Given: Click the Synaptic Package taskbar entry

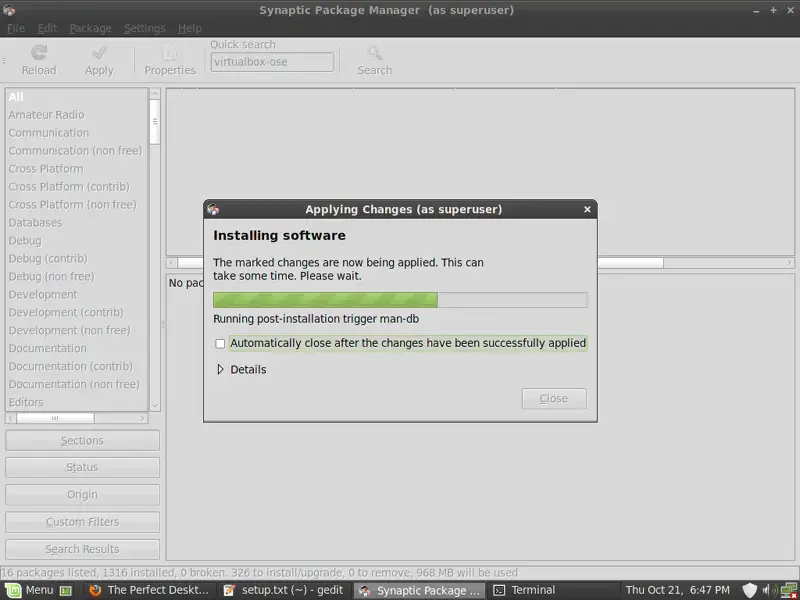Looking at the screenshot, I should tap(419, 590).
